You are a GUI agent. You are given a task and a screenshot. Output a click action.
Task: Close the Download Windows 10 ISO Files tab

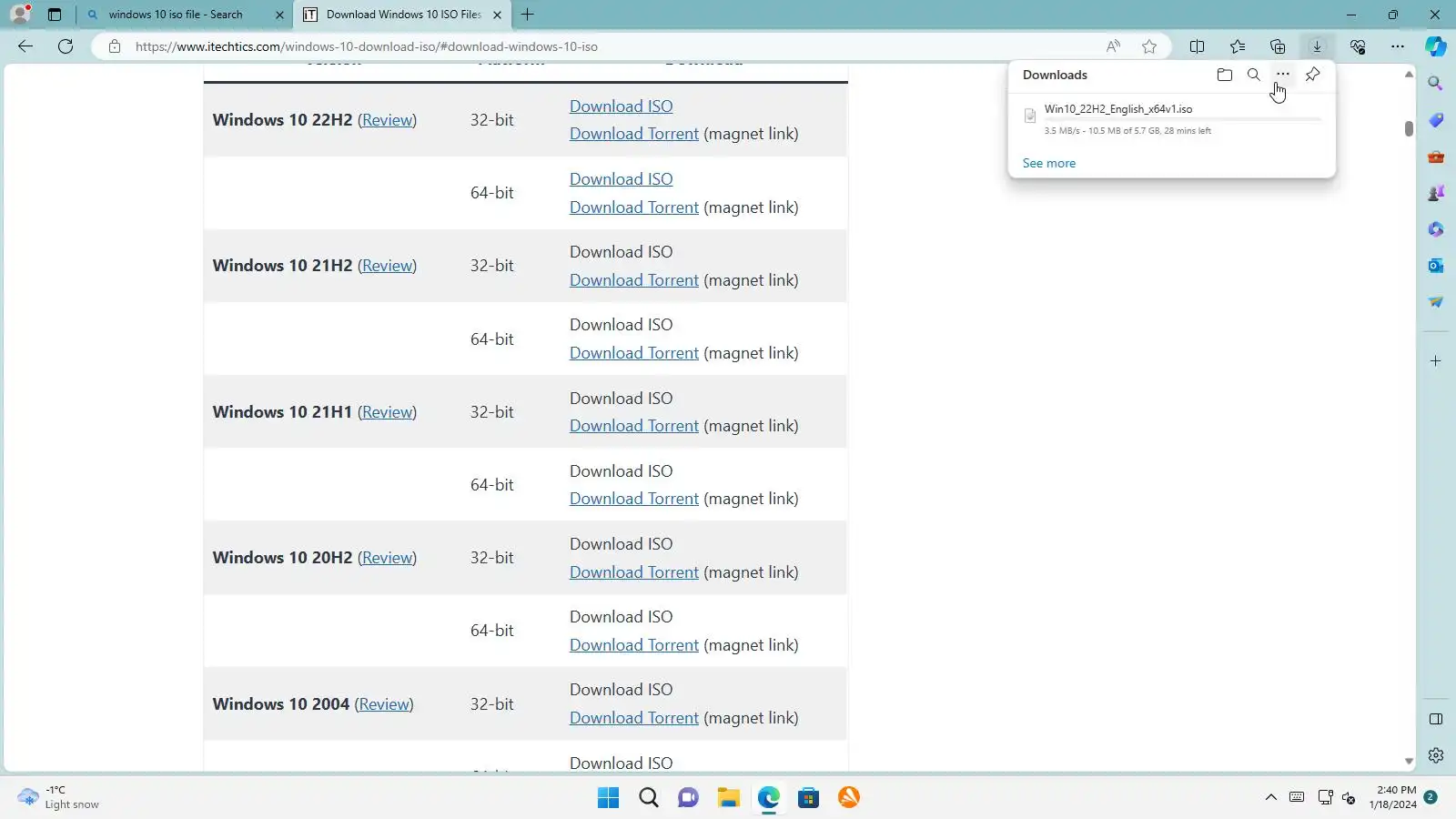tap(497, 15)
